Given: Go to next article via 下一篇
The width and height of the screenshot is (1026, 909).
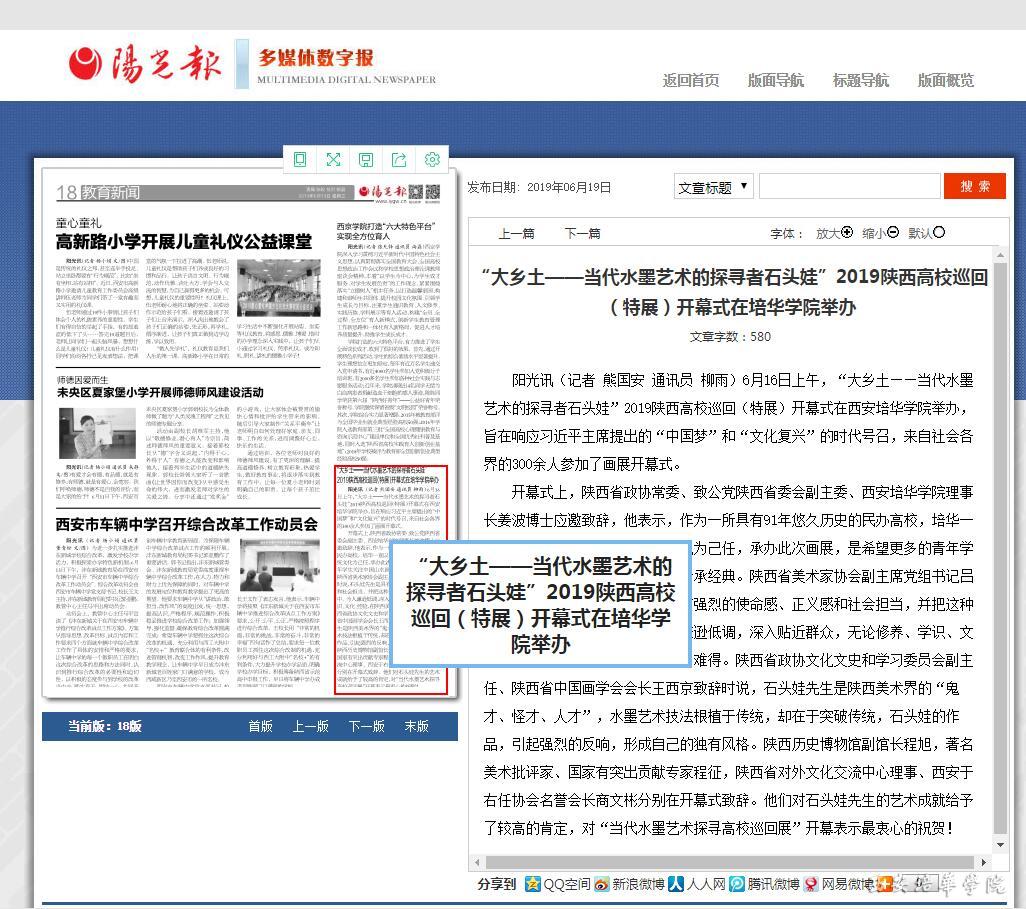Looking at the screenshot, I should [582, 233].
